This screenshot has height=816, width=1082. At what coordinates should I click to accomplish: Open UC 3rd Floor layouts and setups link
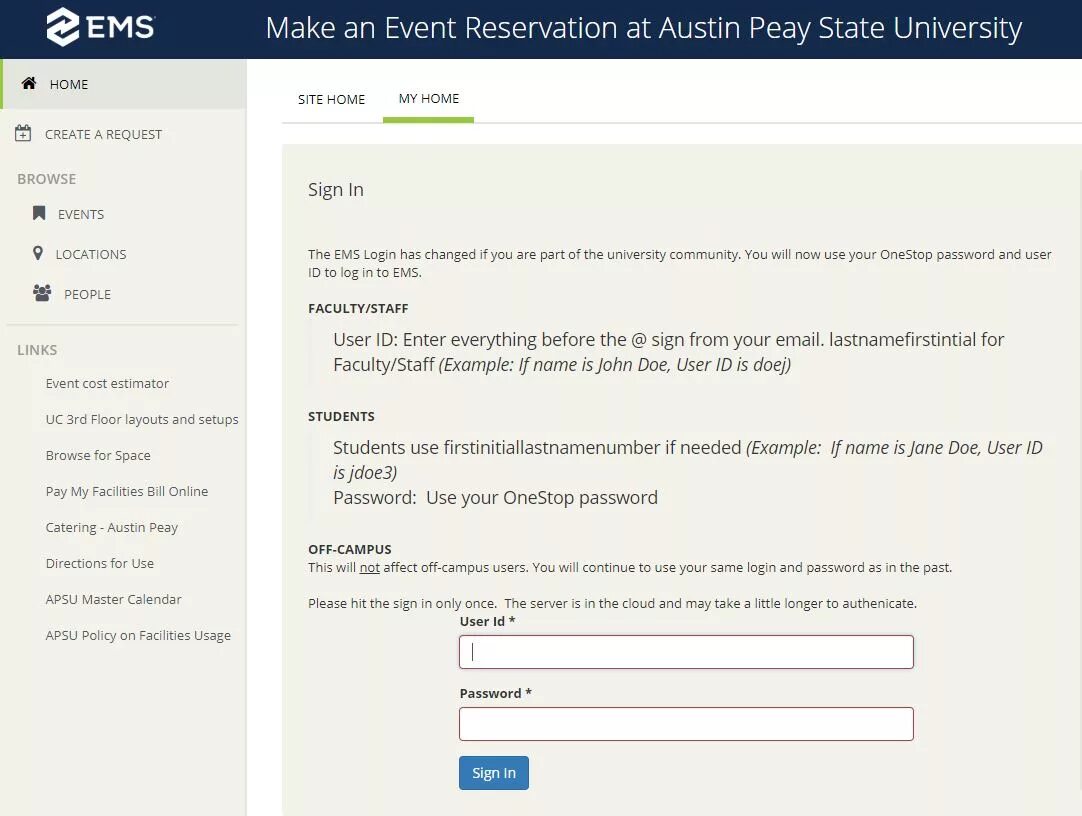coord(142,419)
